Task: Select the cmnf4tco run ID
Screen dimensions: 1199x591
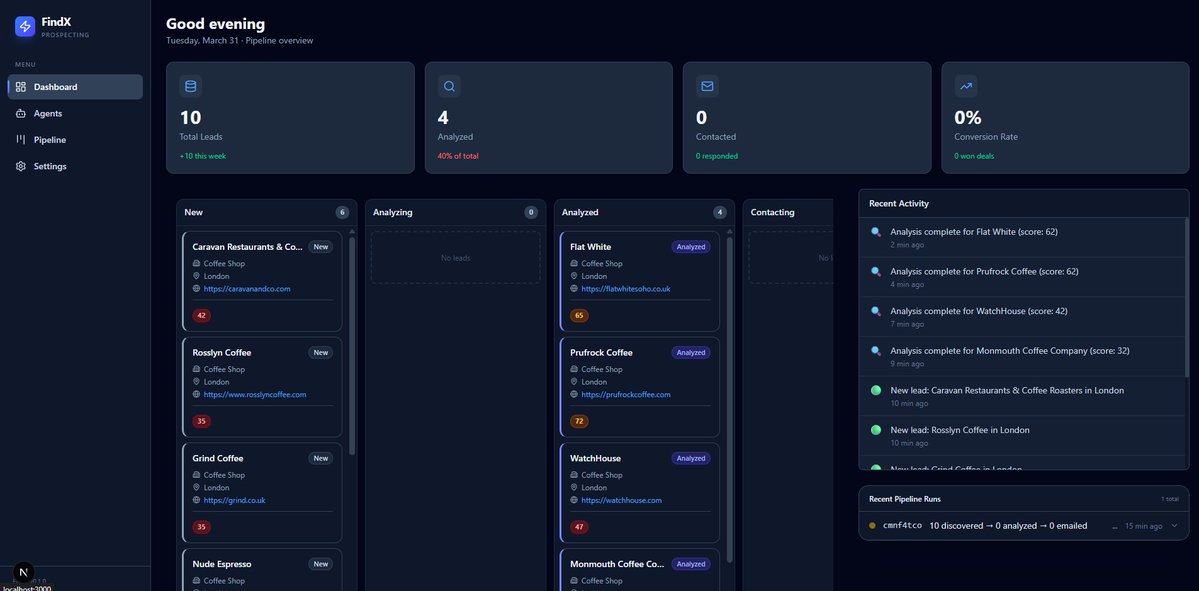Action: click(902, 526)
